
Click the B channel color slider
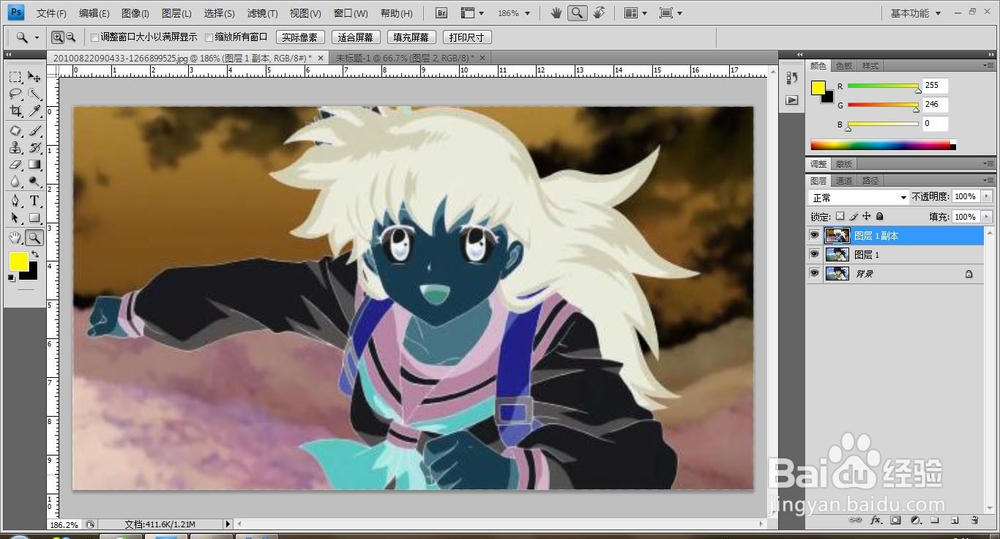883,124
